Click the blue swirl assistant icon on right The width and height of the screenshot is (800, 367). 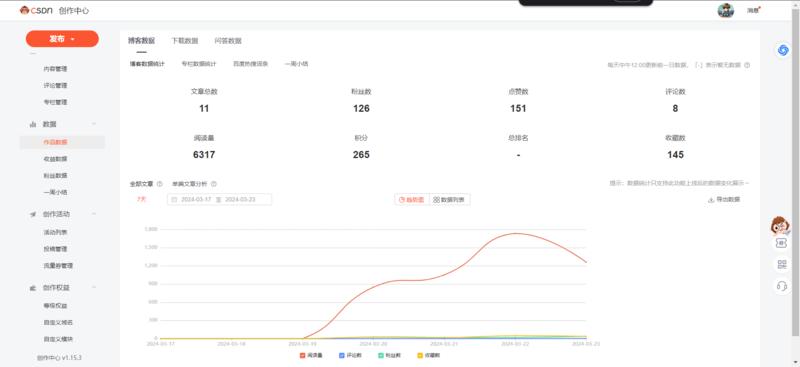[783, 50]
